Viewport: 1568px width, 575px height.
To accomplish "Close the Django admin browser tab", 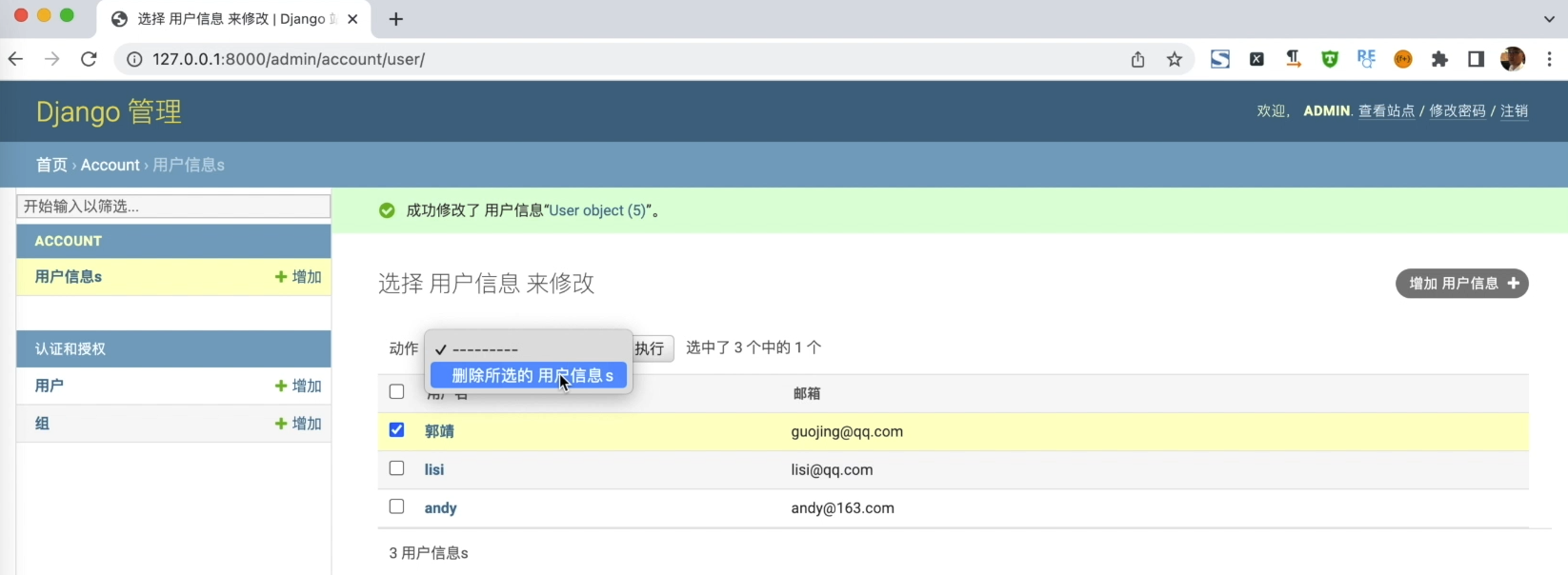I will 352,19.
